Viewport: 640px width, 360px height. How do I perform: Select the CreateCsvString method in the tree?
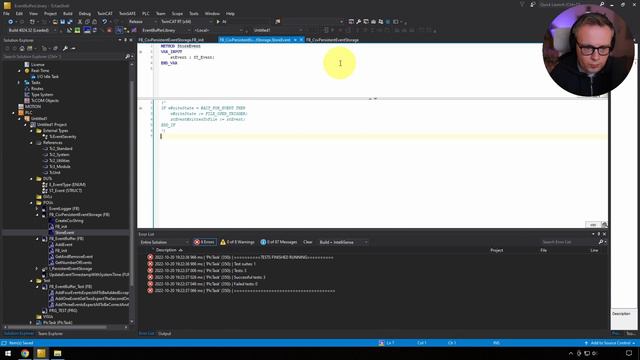tap(69, 221)
